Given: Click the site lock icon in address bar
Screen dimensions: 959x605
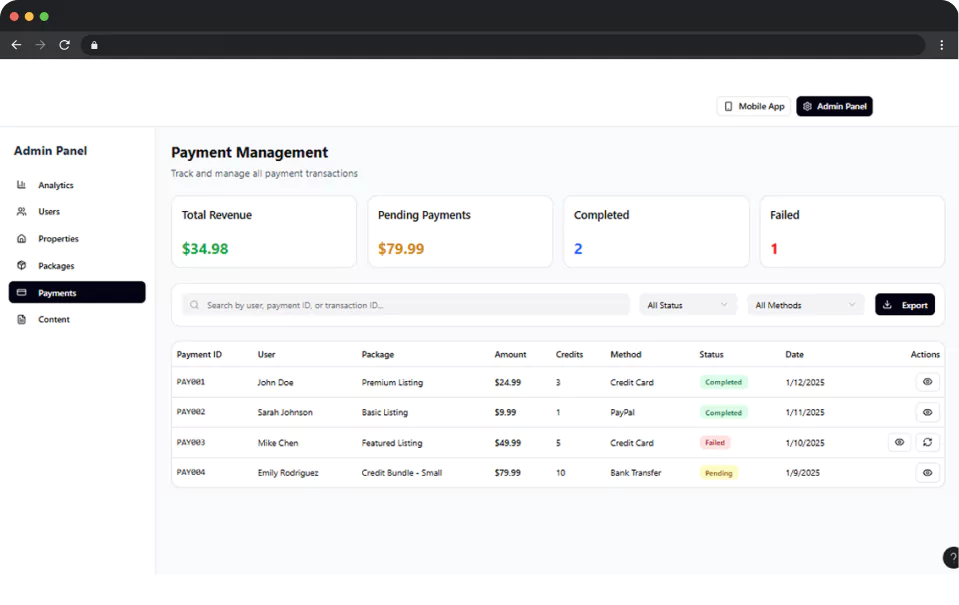Looking at the screenshot, I should 94,45.
